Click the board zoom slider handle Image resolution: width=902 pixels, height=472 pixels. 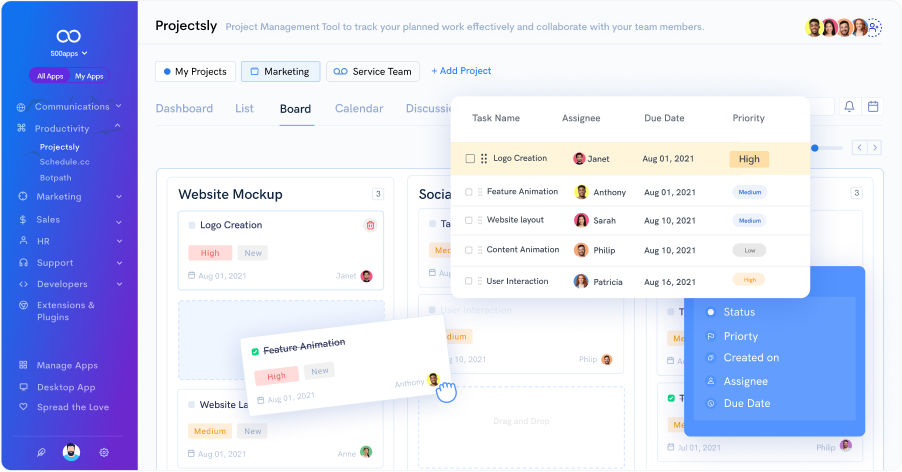pyautogui.click(x=814, y=148)
